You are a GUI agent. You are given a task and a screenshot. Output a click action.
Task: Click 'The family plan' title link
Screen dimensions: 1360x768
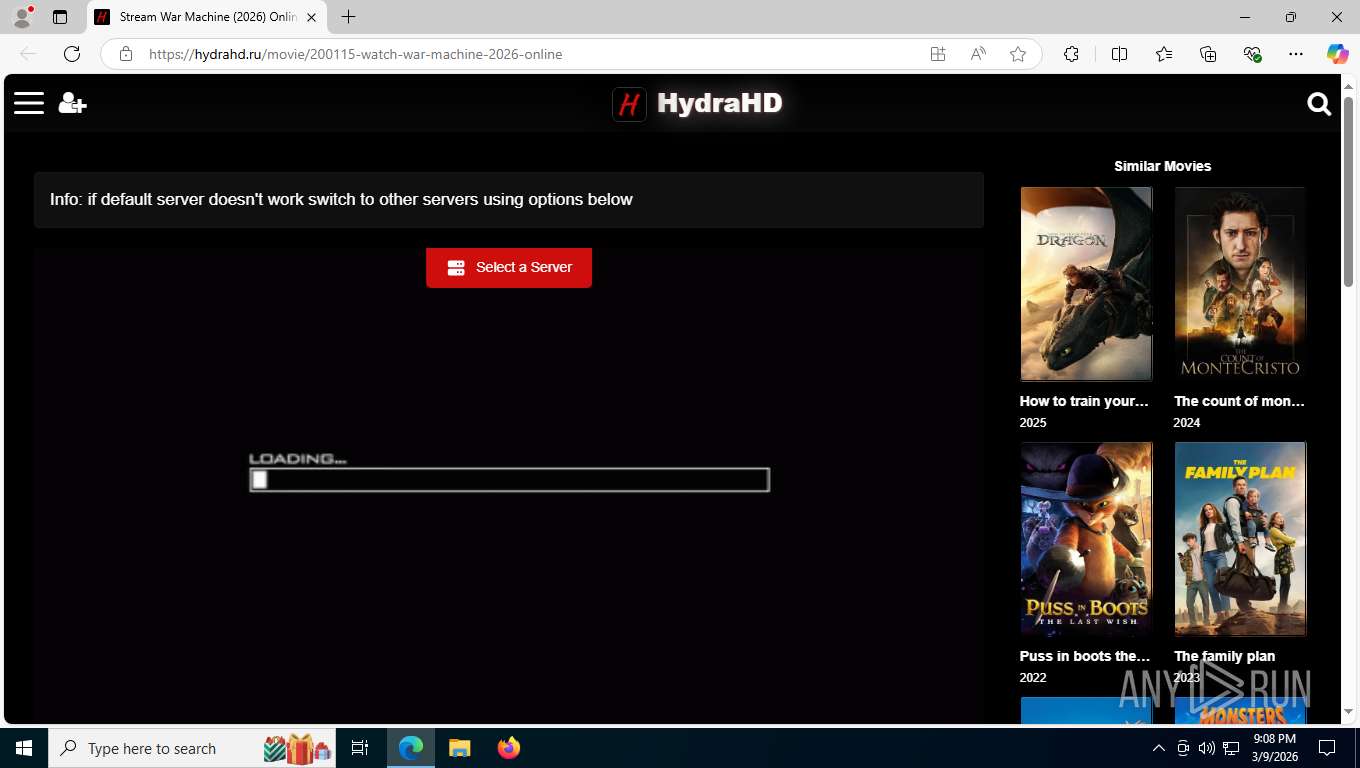[x=1224, y=656]
